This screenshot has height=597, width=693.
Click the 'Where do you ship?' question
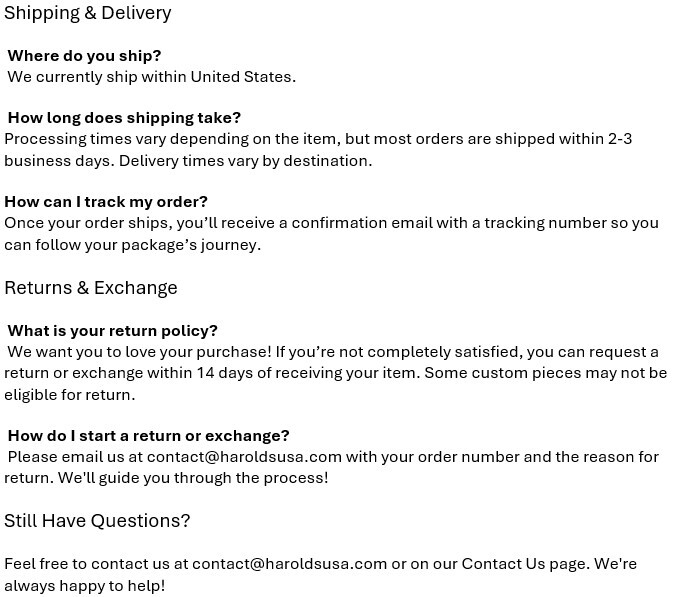(84, 56)
